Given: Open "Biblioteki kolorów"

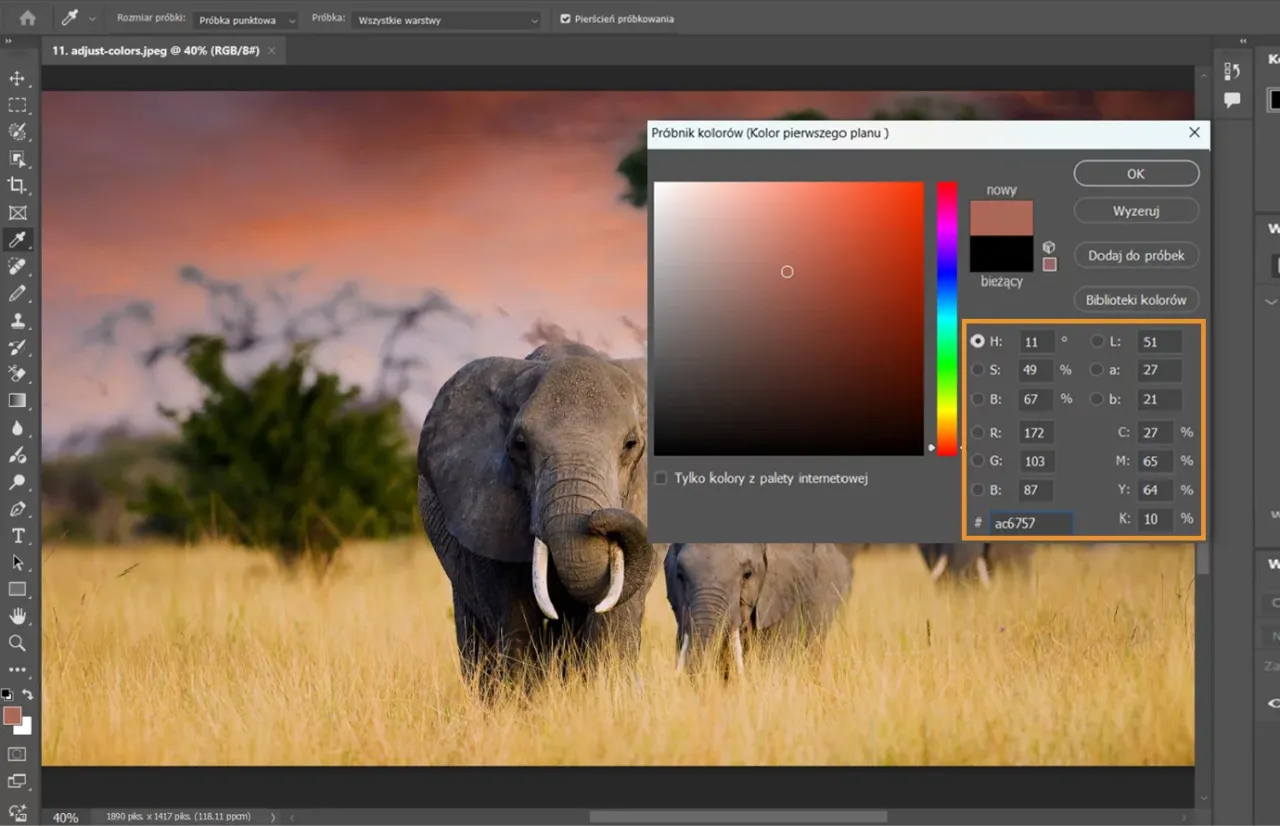Looking at the screenshot, I should pyautogui.click(x=1136, y=299).
